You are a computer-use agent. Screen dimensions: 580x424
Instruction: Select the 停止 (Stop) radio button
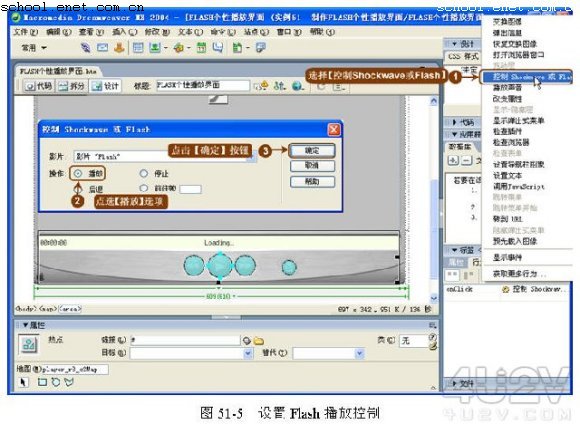click(x=144, y=173)
